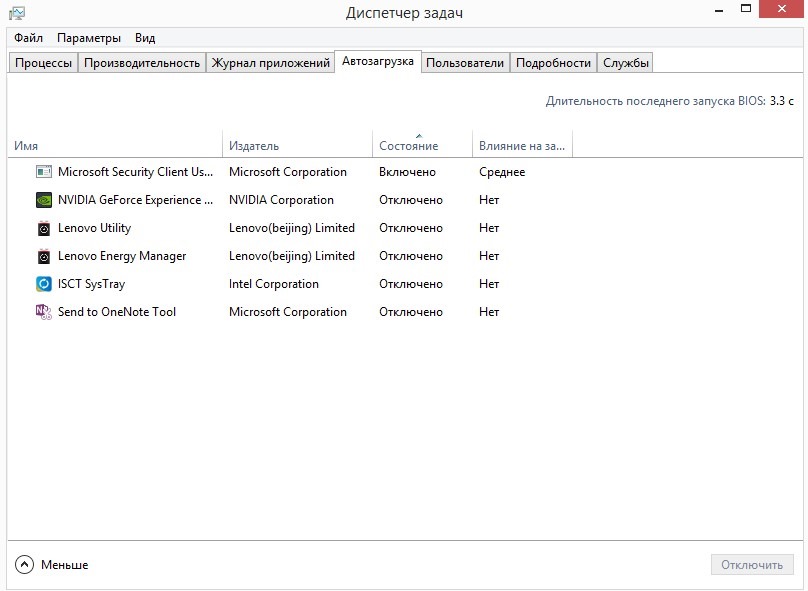Click the Lenovo Utility row icon
The width and height of the screenshot is (808, 591).
tap(44, 228)
